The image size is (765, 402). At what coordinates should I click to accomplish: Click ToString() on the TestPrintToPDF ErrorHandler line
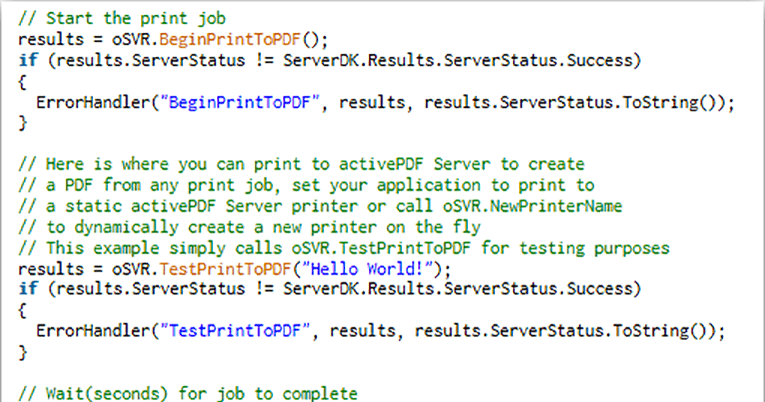click(x=660, y=331)
